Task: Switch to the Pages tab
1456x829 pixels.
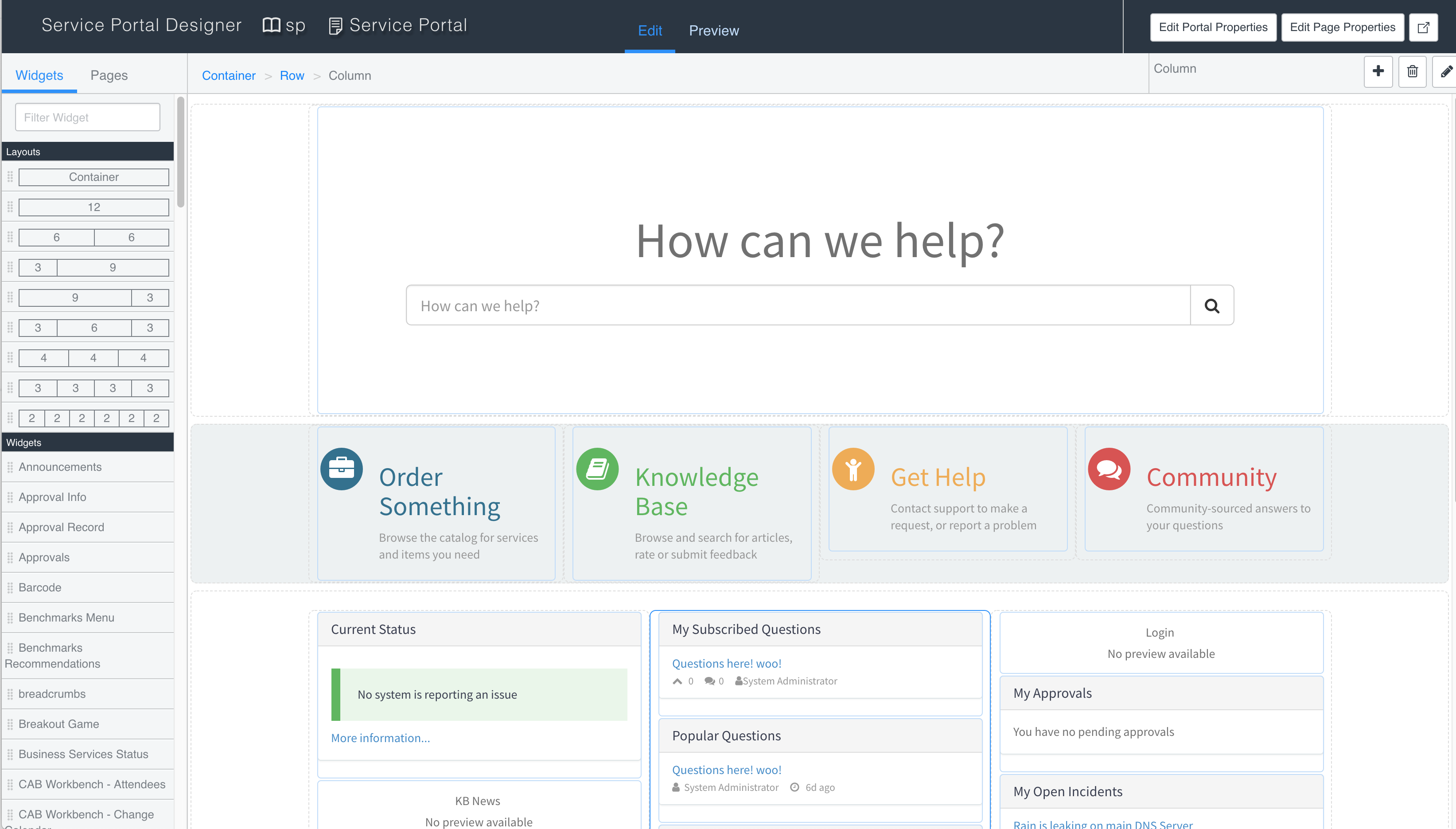Action: click(109, 75)
